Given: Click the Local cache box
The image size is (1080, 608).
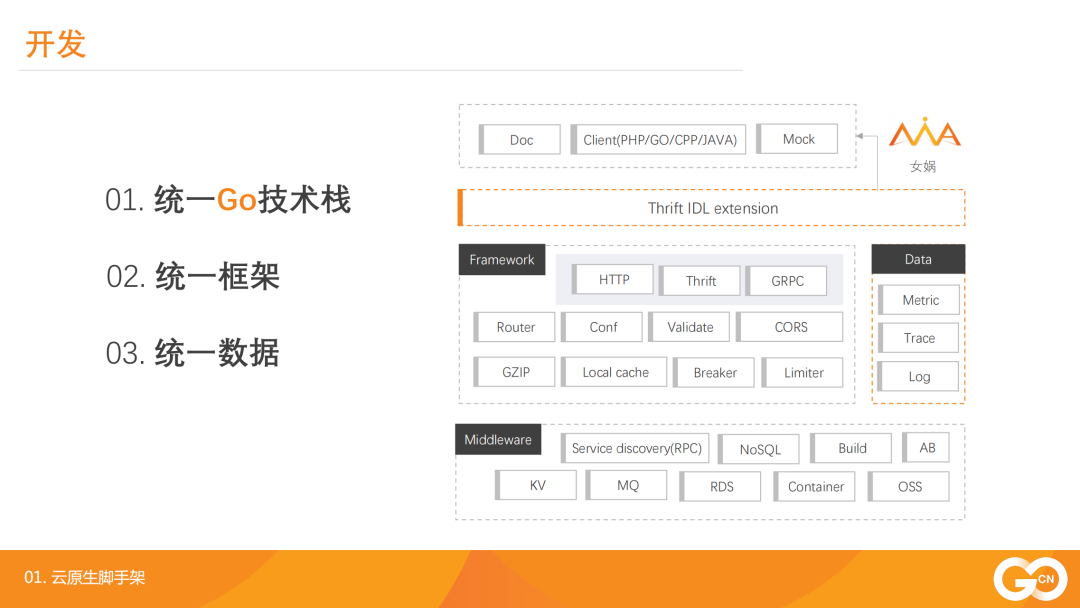Looking at the screenshot, I should tap(614, 372).
